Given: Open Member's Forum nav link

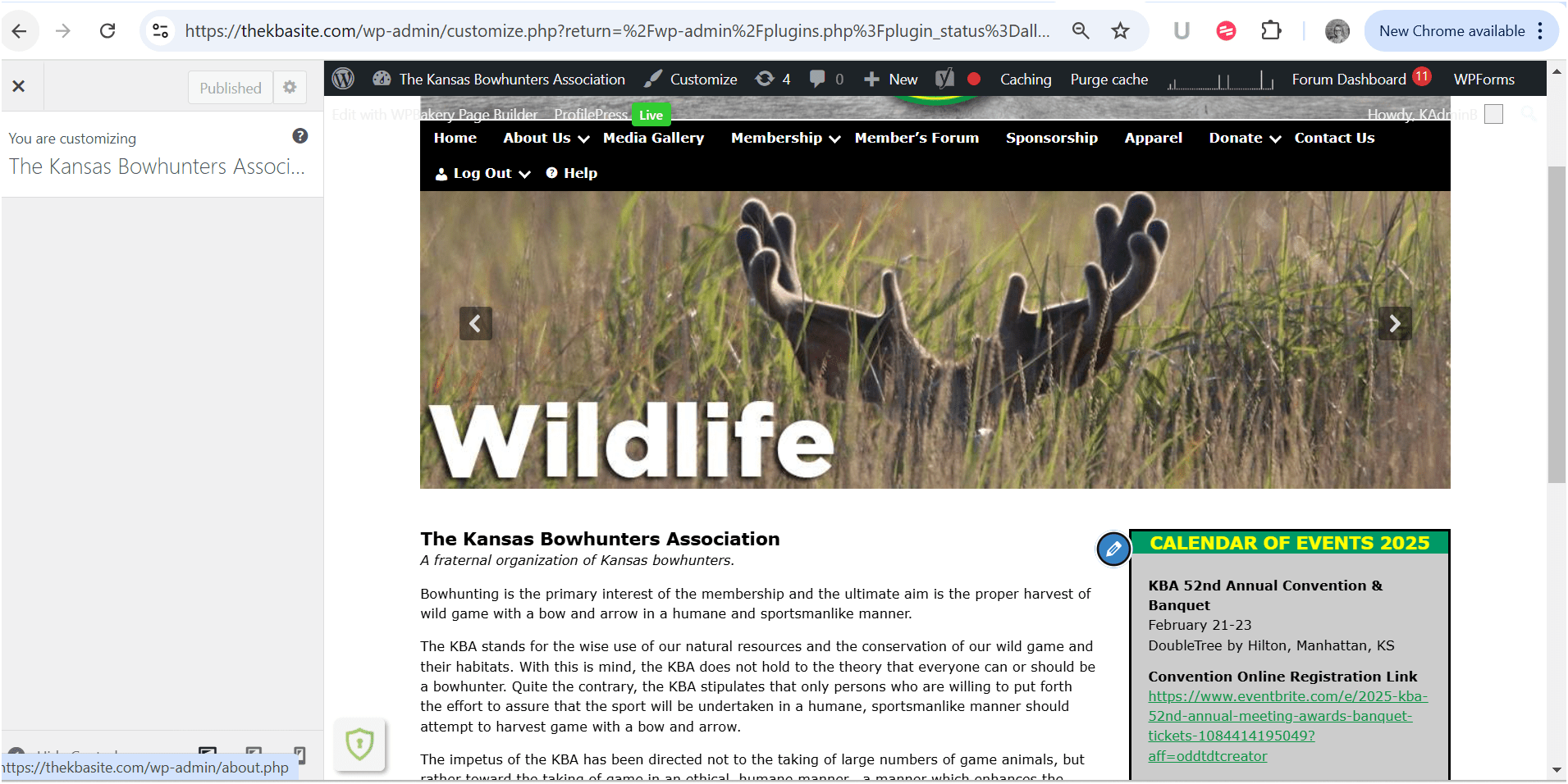Looking at the screenshot, I should pos(917,138).
